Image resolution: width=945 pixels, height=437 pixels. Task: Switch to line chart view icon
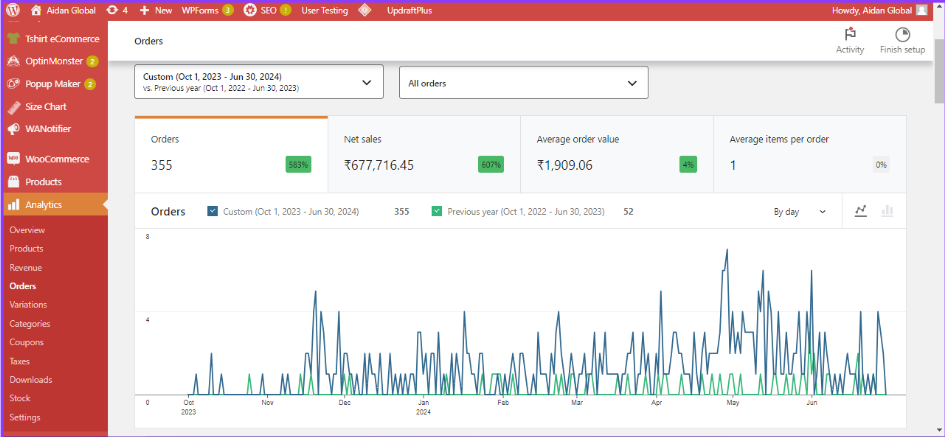pos(860,211)
